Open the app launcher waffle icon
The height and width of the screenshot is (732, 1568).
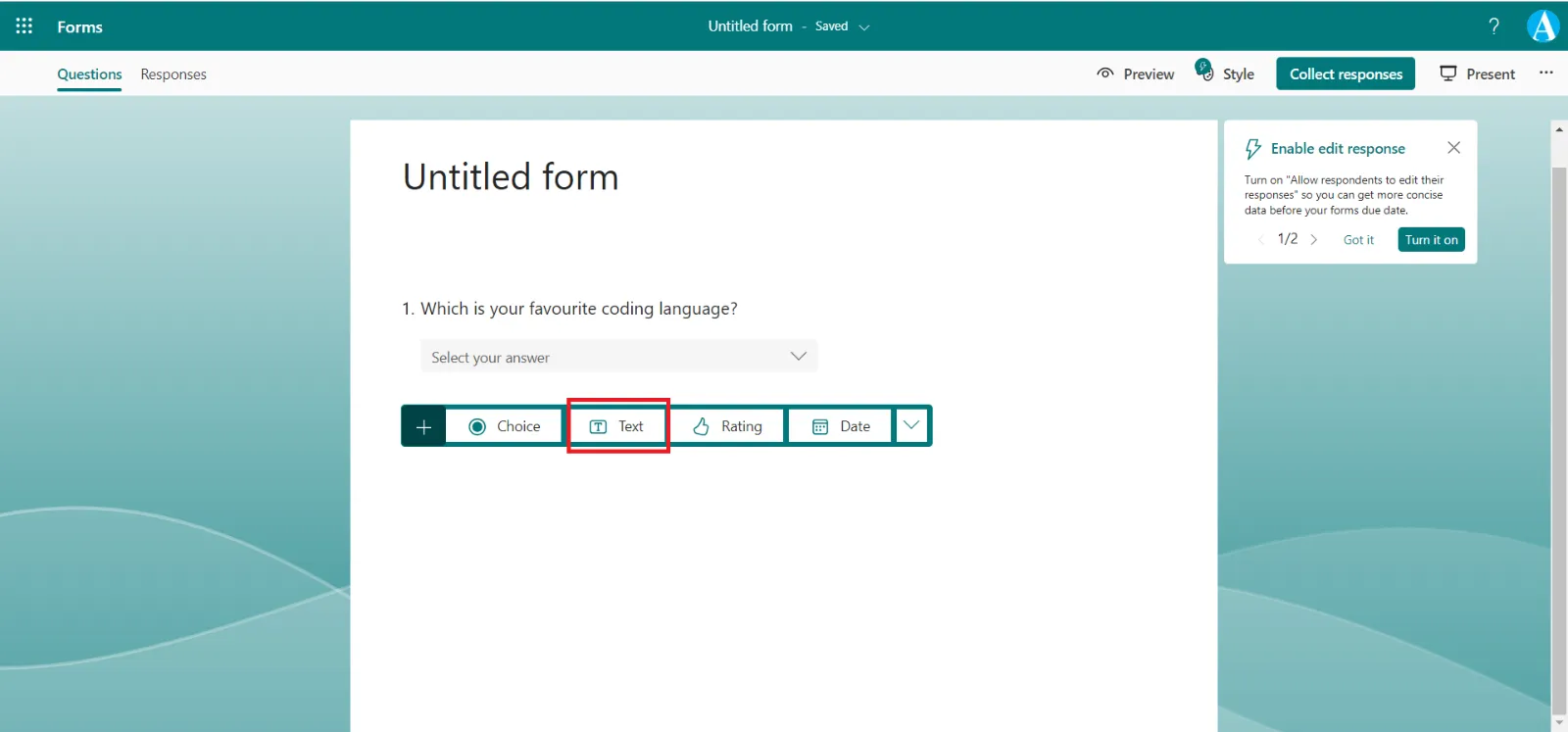24,26
